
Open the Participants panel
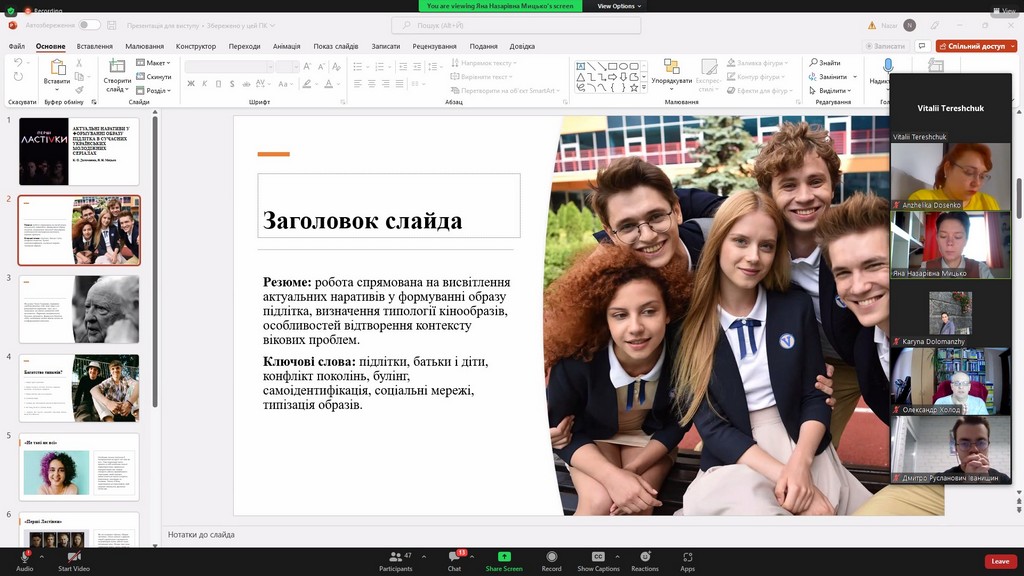pyautogui.click(x=396, y=557)
